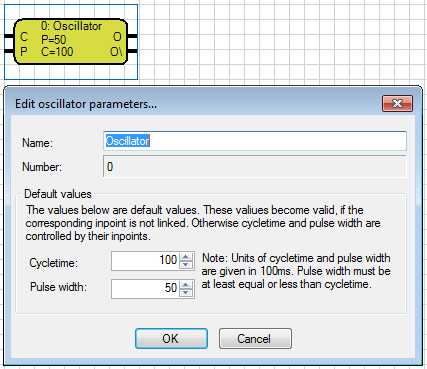Select the yellow Oscillator block on canvas

71,42
